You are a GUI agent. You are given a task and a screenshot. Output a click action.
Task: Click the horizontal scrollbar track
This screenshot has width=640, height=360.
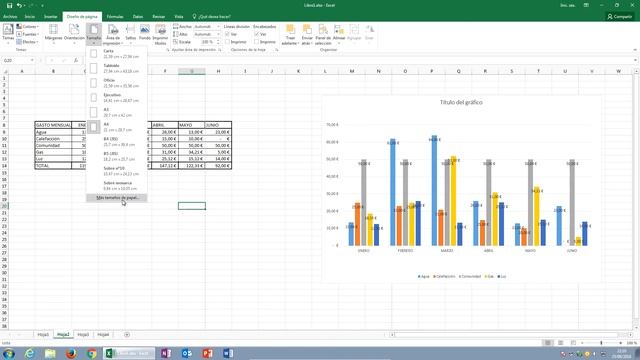tap(510, 335)
